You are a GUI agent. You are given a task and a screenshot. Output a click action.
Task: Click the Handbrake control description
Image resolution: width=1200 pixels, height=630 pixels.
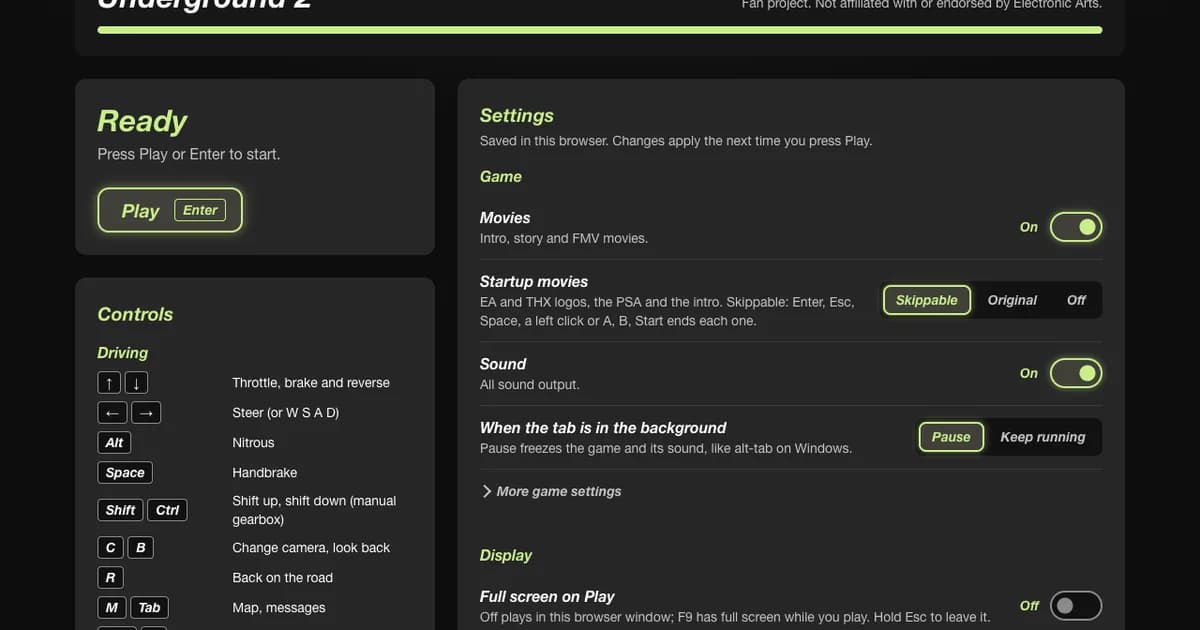click(x=265, y=473)
